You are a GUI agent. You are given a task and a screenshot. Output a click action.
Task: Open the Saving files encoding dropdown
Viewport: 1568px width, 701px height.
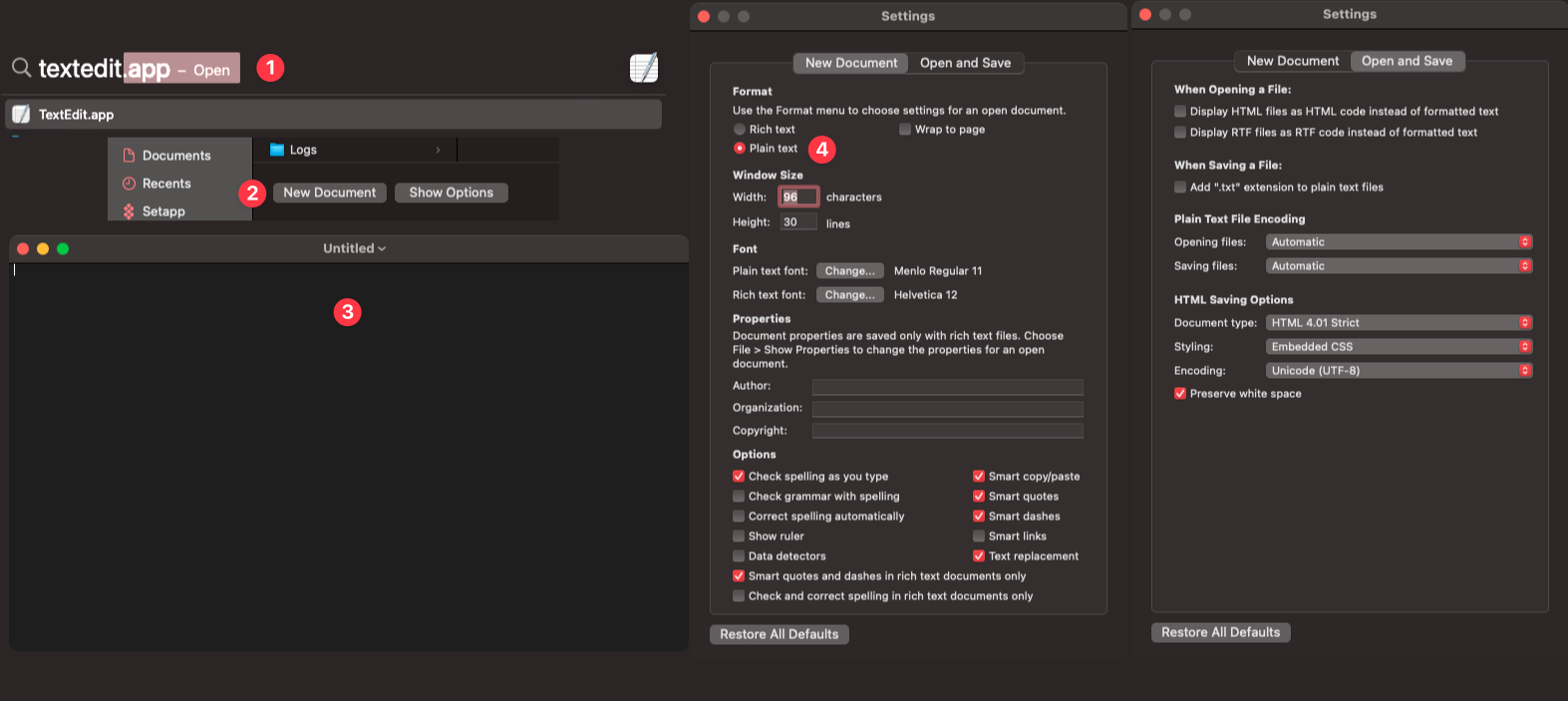[x=1399, y=266]
